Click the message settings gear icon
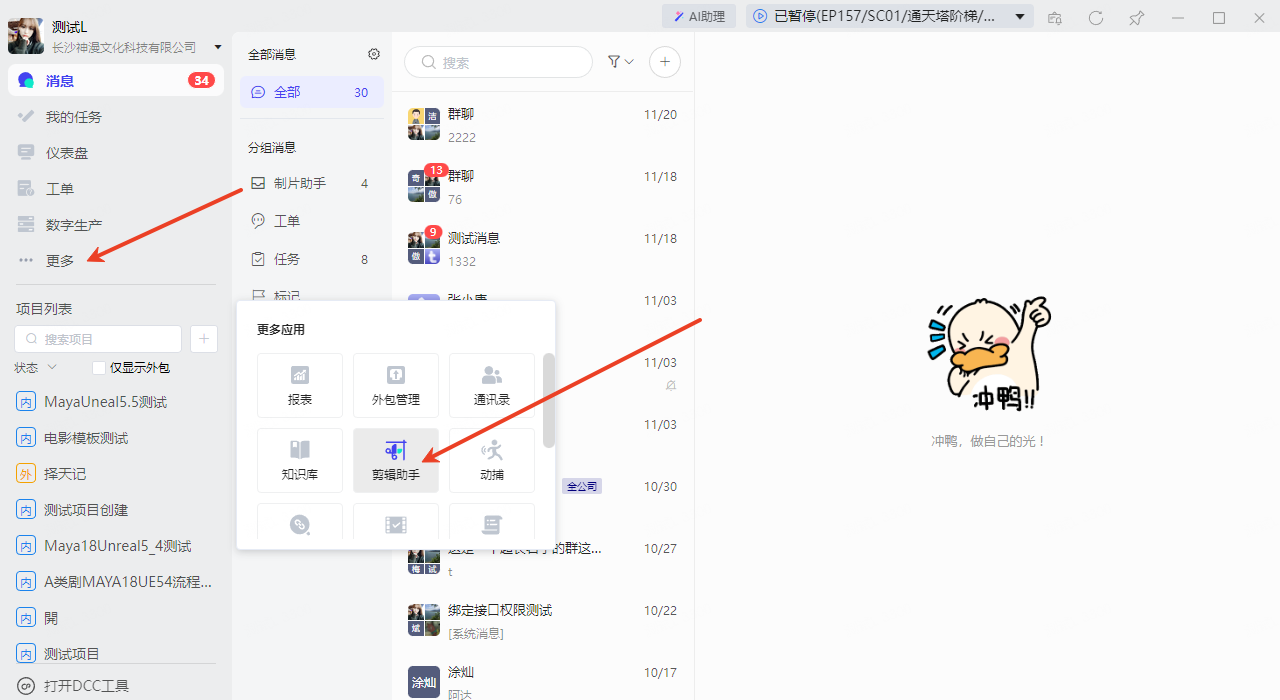 [374, 54]
